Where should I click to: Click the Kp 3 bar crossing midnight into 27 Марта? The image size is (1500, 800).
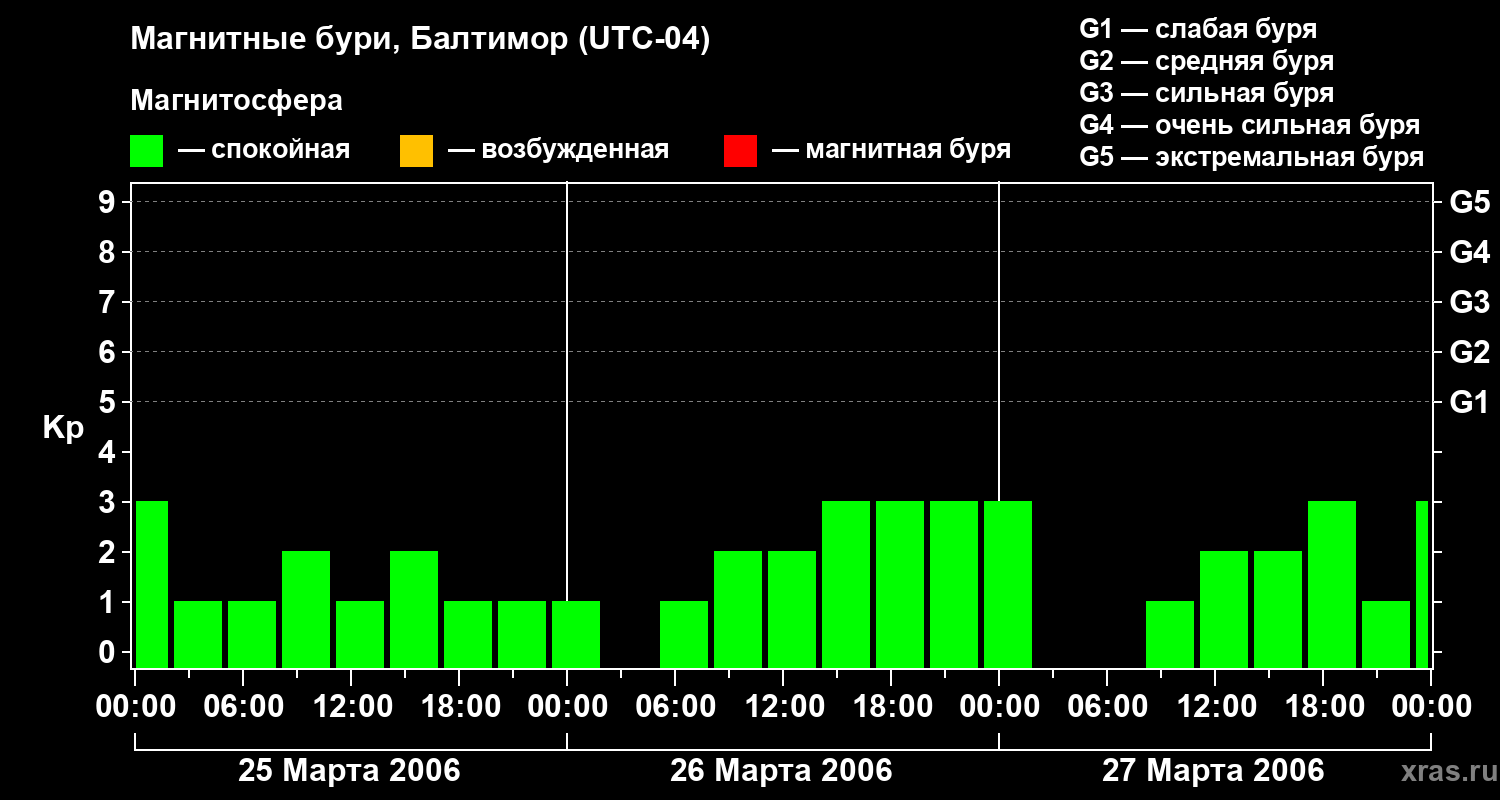point(1008,584)
